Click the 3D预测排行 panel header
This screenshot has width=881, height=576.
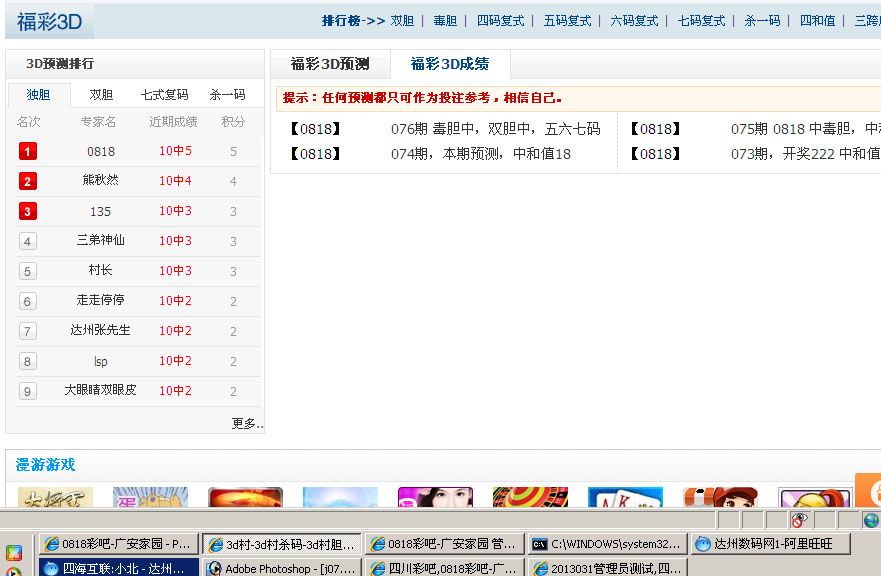click(x=60, y=64)
